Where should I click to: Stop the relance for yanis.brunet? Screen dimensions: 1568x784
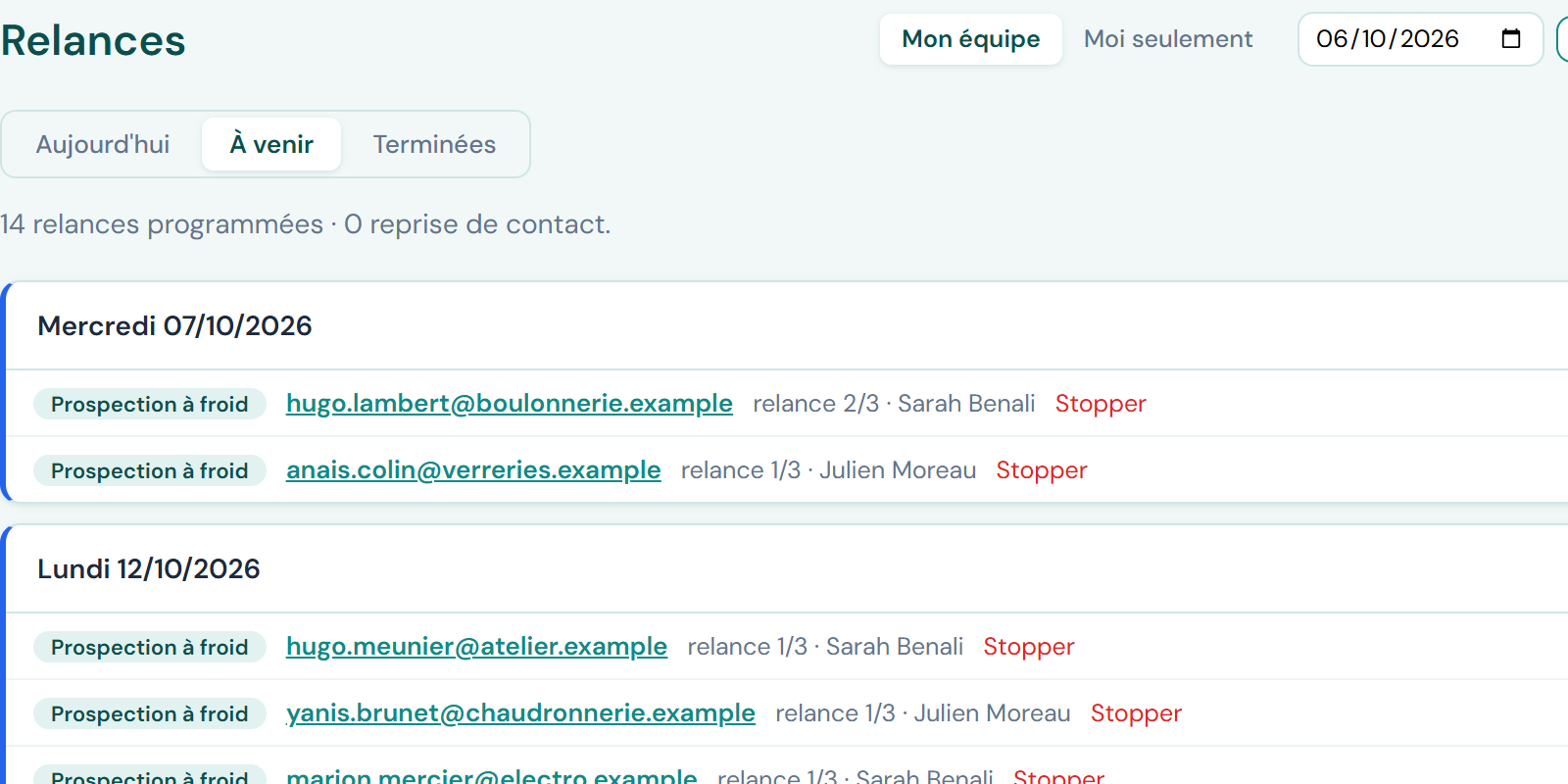1136,713
